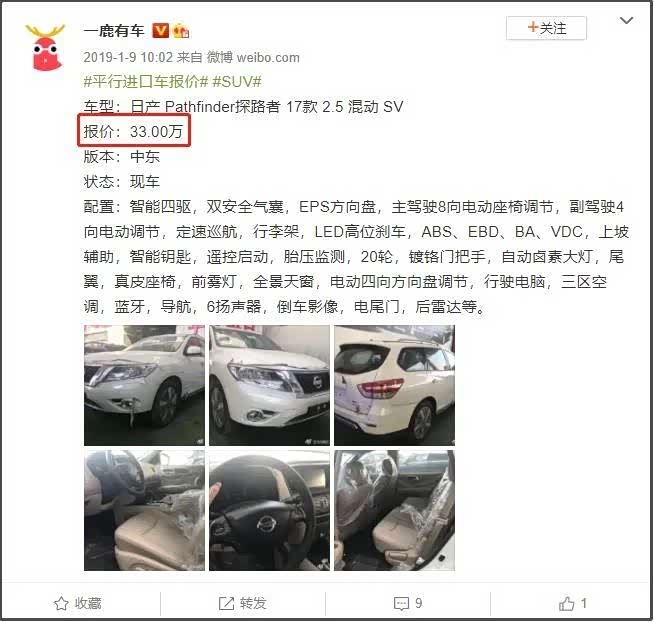Repost using the 转发 share icon
Viewport: 654px width, 622px height.
pyautogui.click(x=242, y=603)
